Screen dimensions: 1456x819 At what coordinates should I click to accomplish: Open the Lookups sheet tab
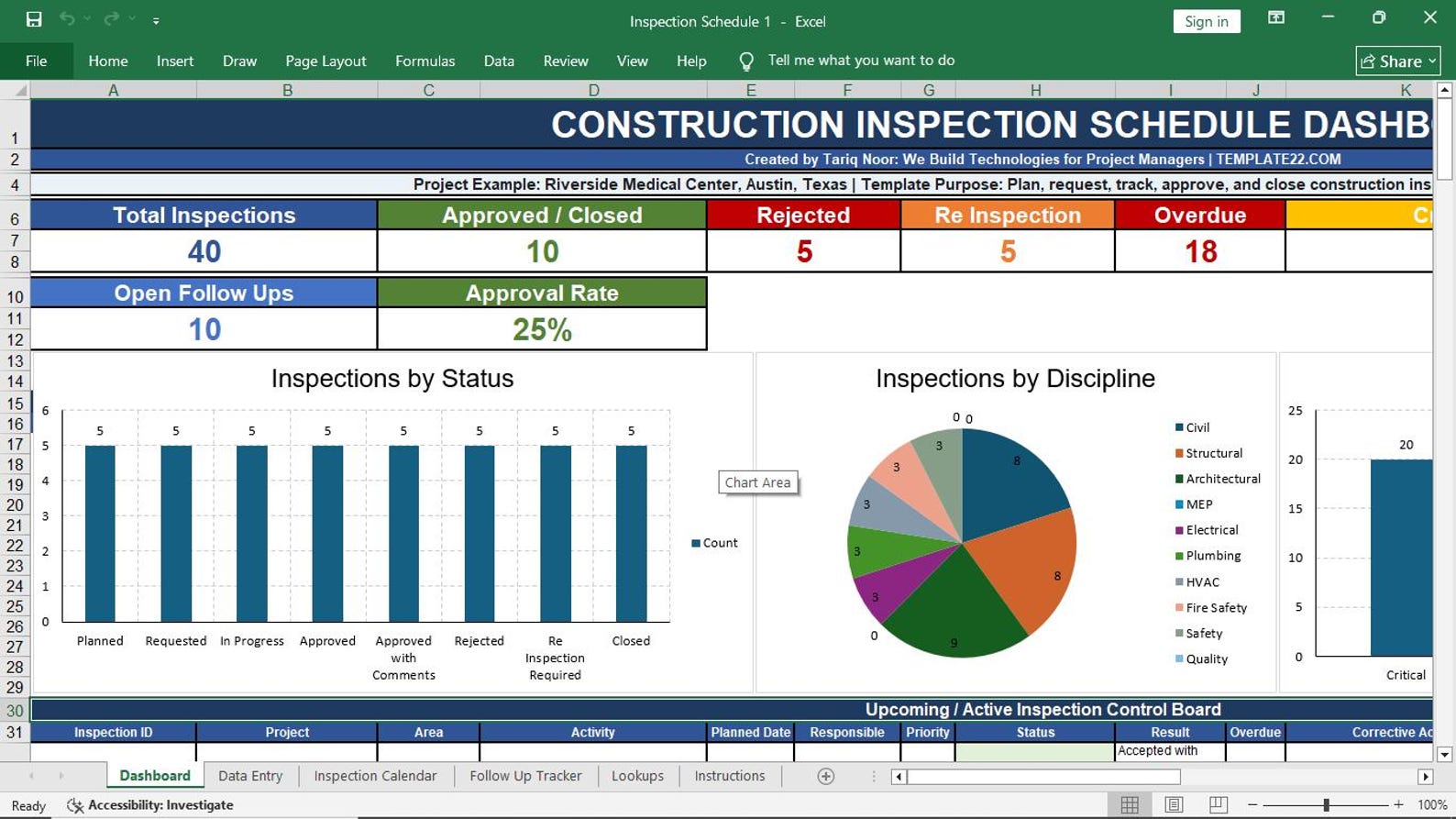coord(637,776)
